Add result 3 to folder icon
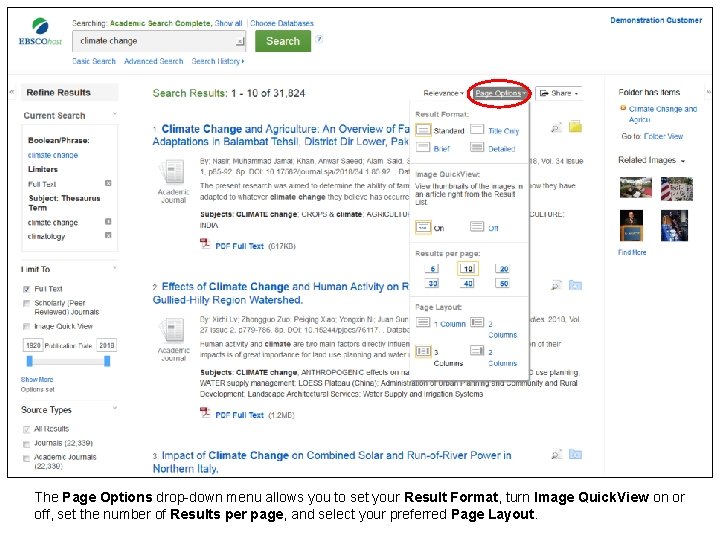This screenshot has height=540, width=720. tap(575, 454)
